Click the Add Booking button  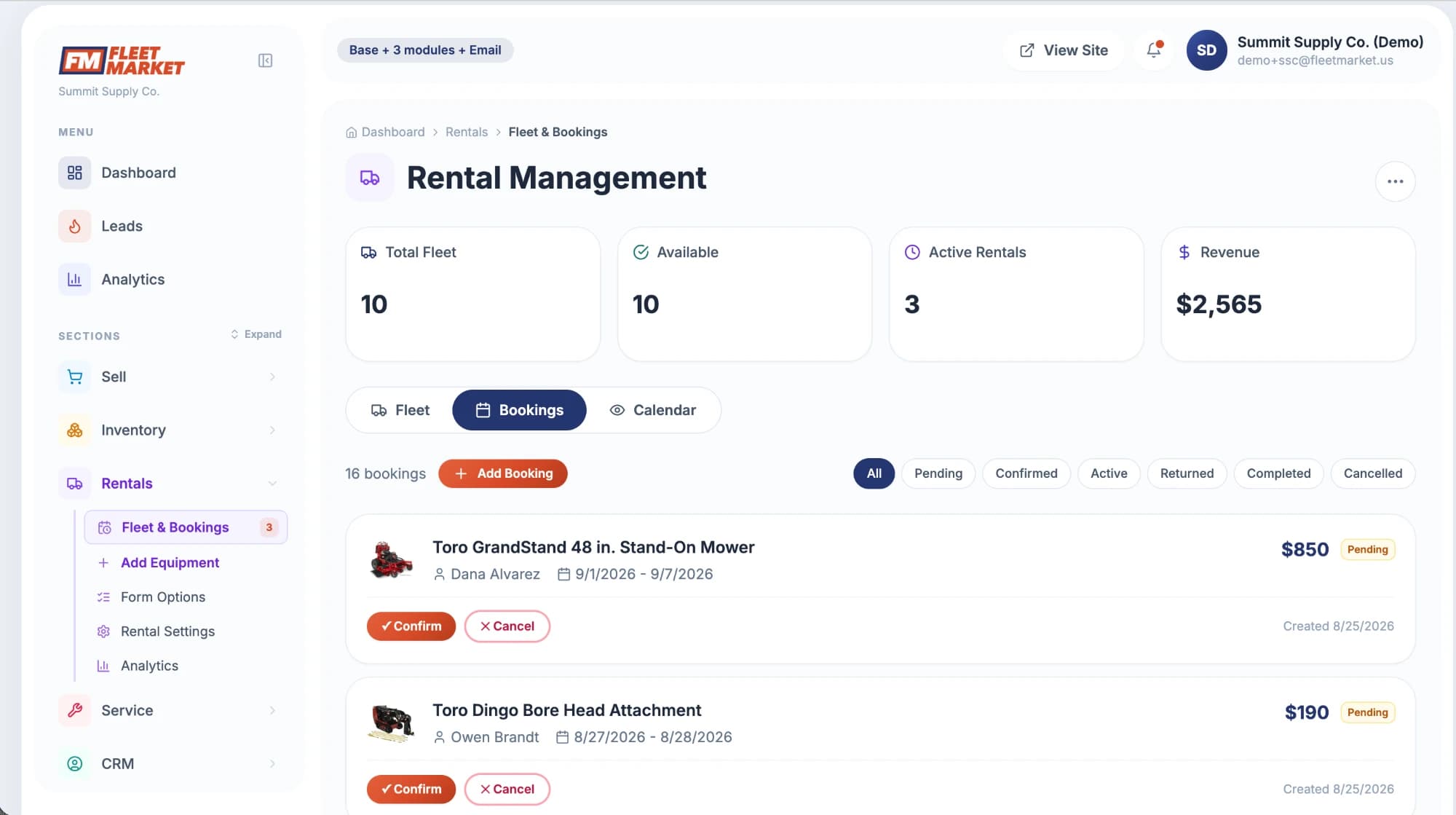pyautogui.click(x=502, y=473)
